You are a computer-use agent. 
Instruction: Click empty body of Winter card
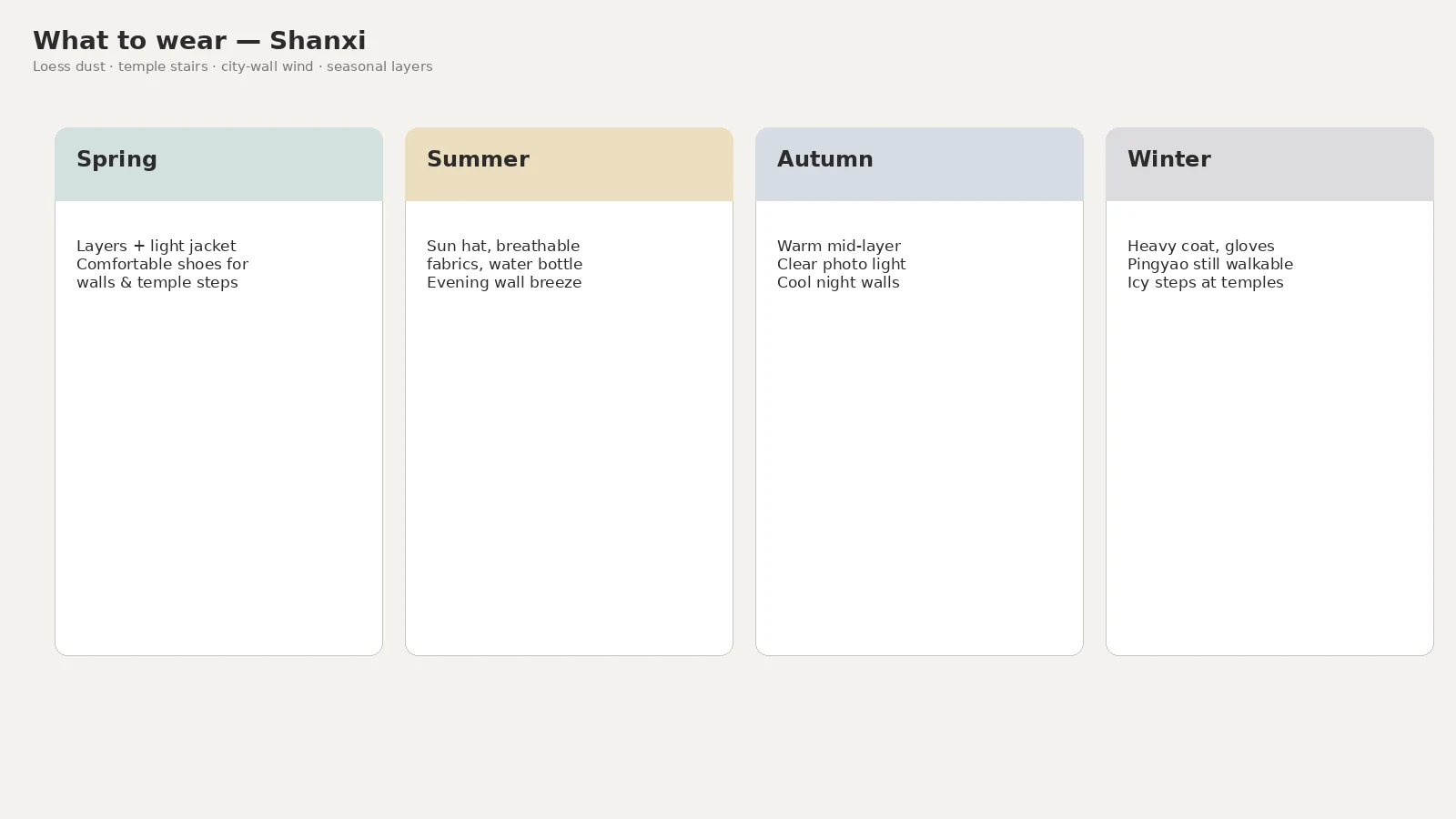[1269, 473]
